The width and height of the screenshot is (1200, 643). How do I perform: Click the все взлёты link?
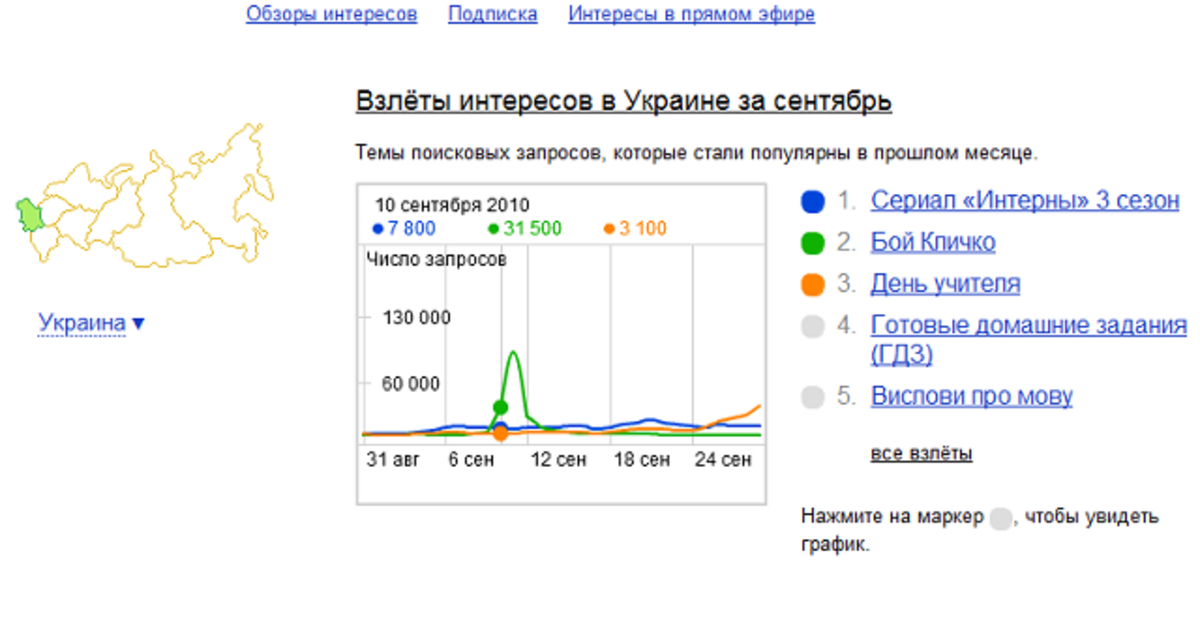click(921, 453)
